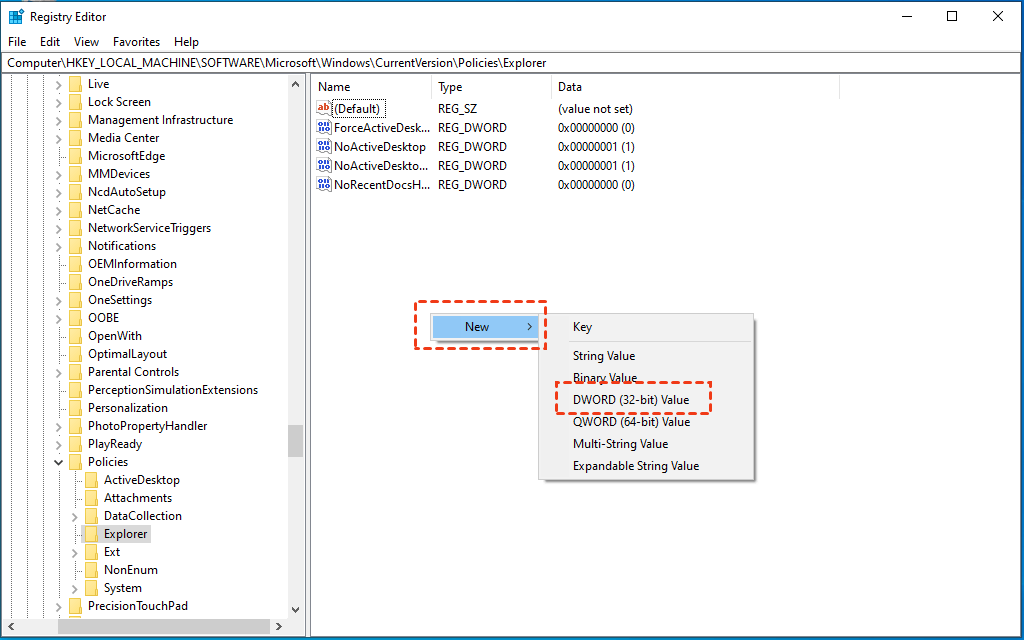Click the Explorer folder icon in tree

91,534
